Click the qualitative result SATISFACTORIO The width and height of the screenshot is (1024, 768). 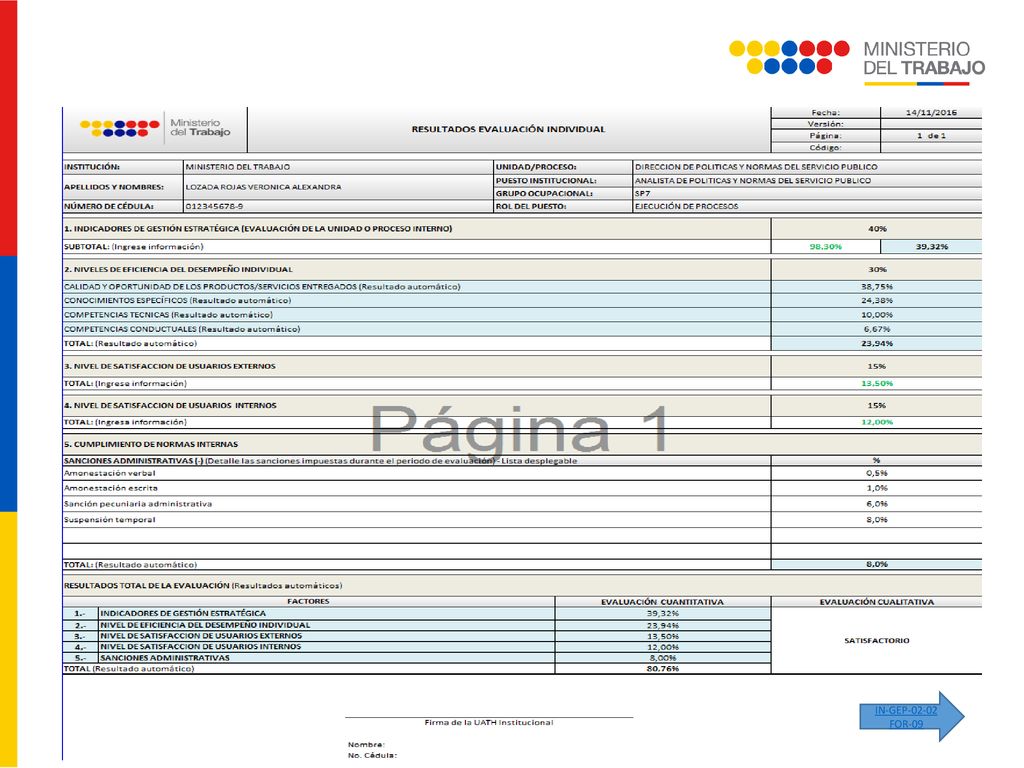coord(876,641)
